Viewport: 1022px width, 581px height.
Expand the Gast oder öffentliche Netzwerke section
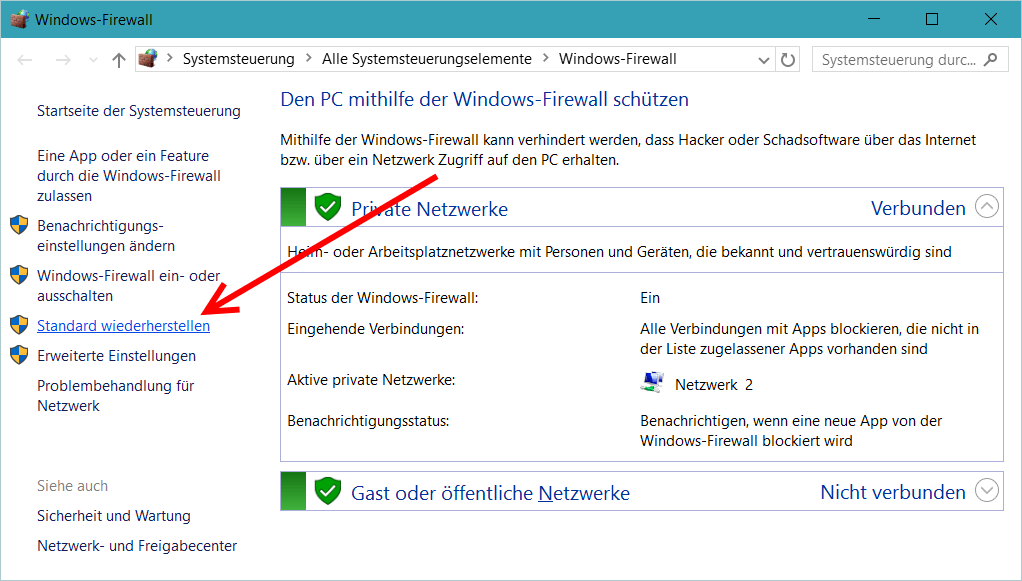click(x=987, y=490)
